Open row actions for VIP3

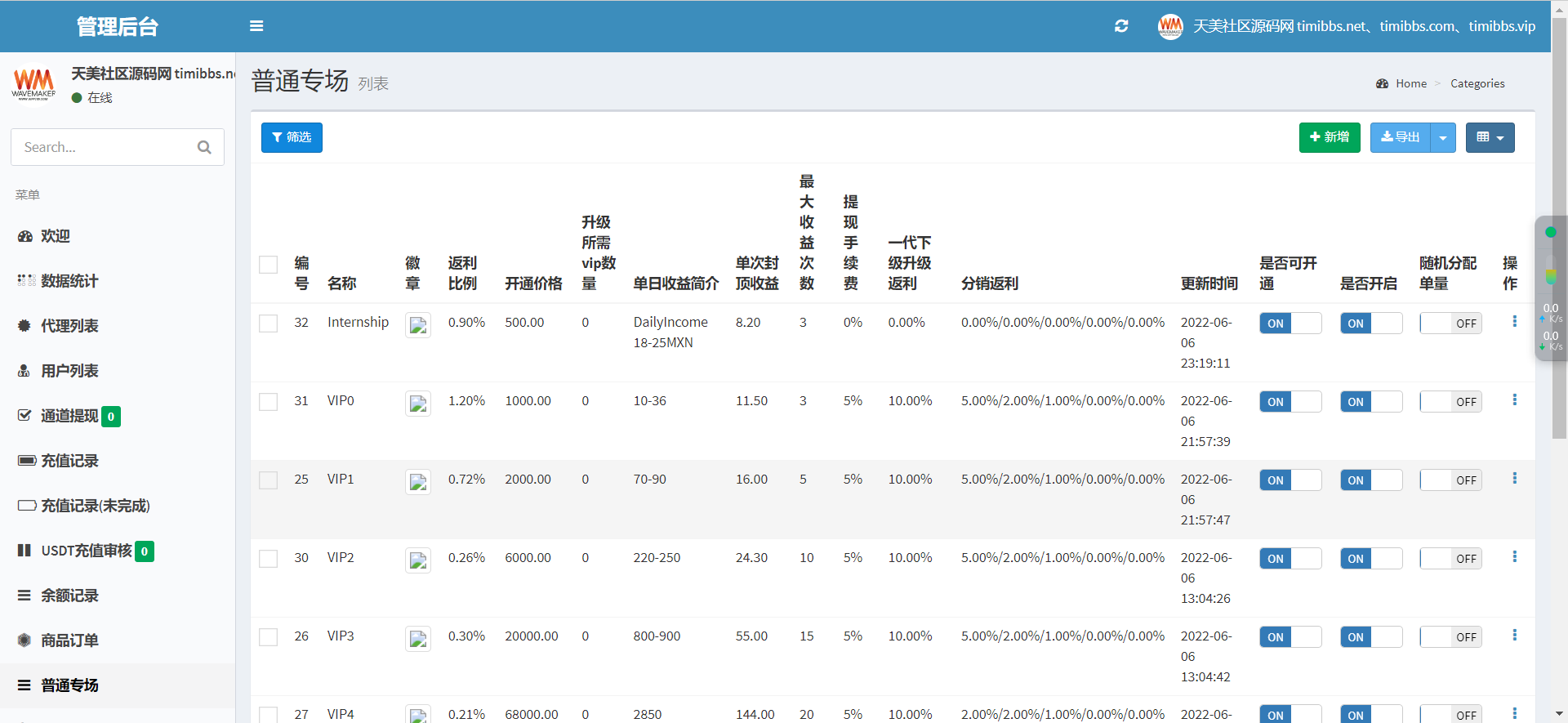coord(1514,635)
